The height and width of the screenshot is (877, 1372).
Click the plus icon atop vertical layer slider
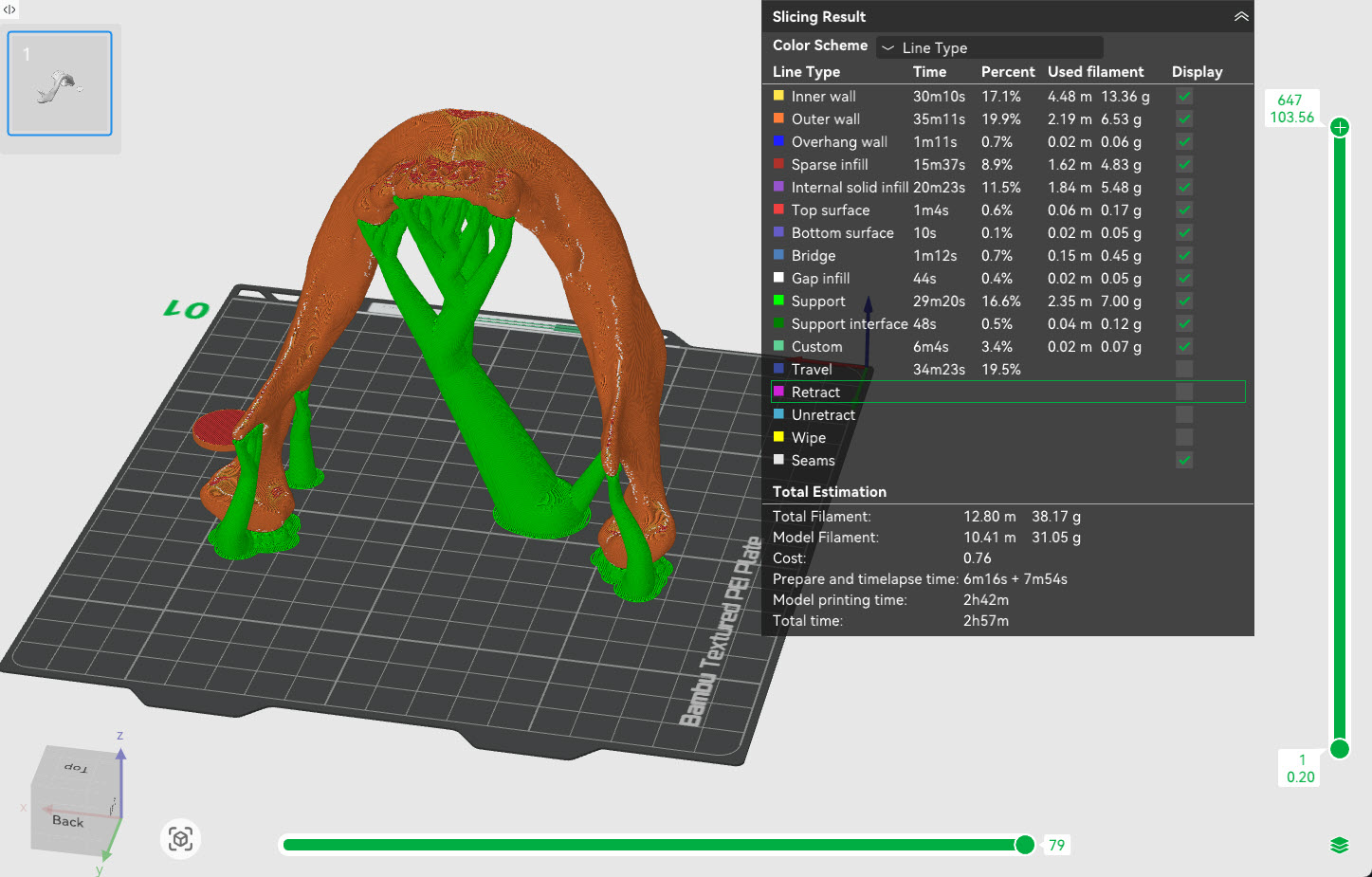[x=1339, y=127]
